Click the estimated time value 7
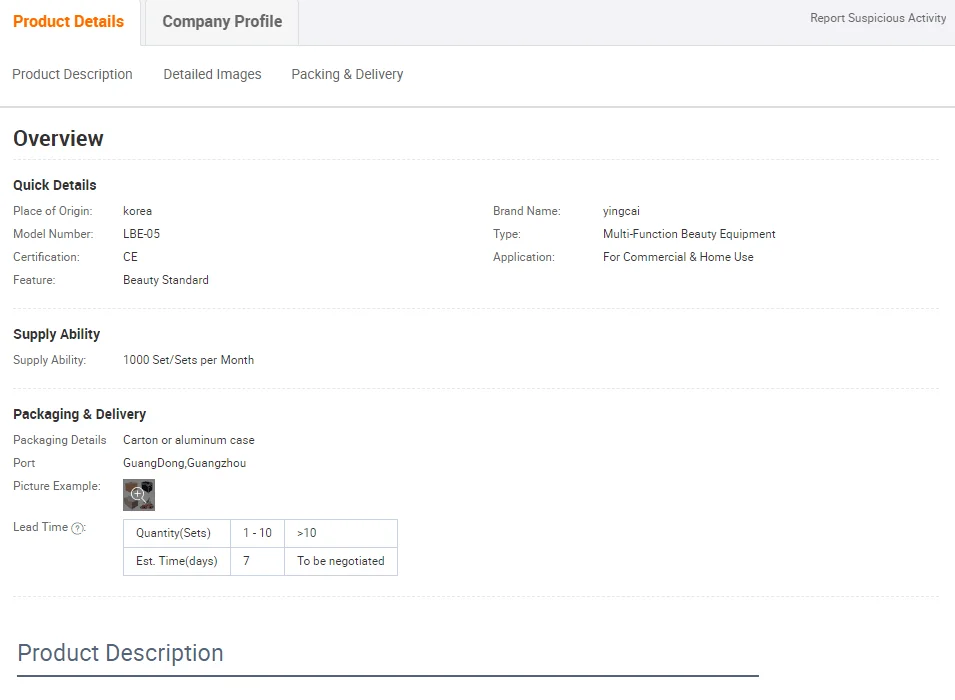The image size is (955, 700). (x=258, y=561)
